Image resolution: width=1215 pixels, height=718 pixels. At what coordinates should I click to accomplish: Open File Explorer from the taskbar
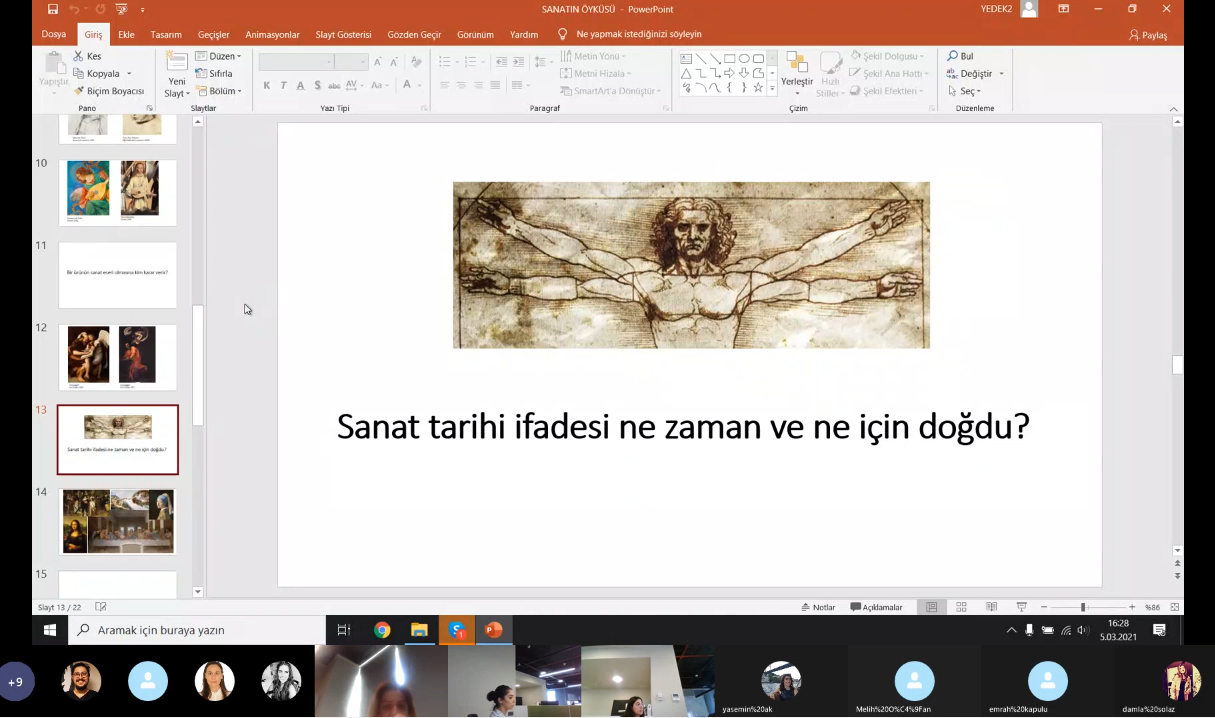(419, 630)
